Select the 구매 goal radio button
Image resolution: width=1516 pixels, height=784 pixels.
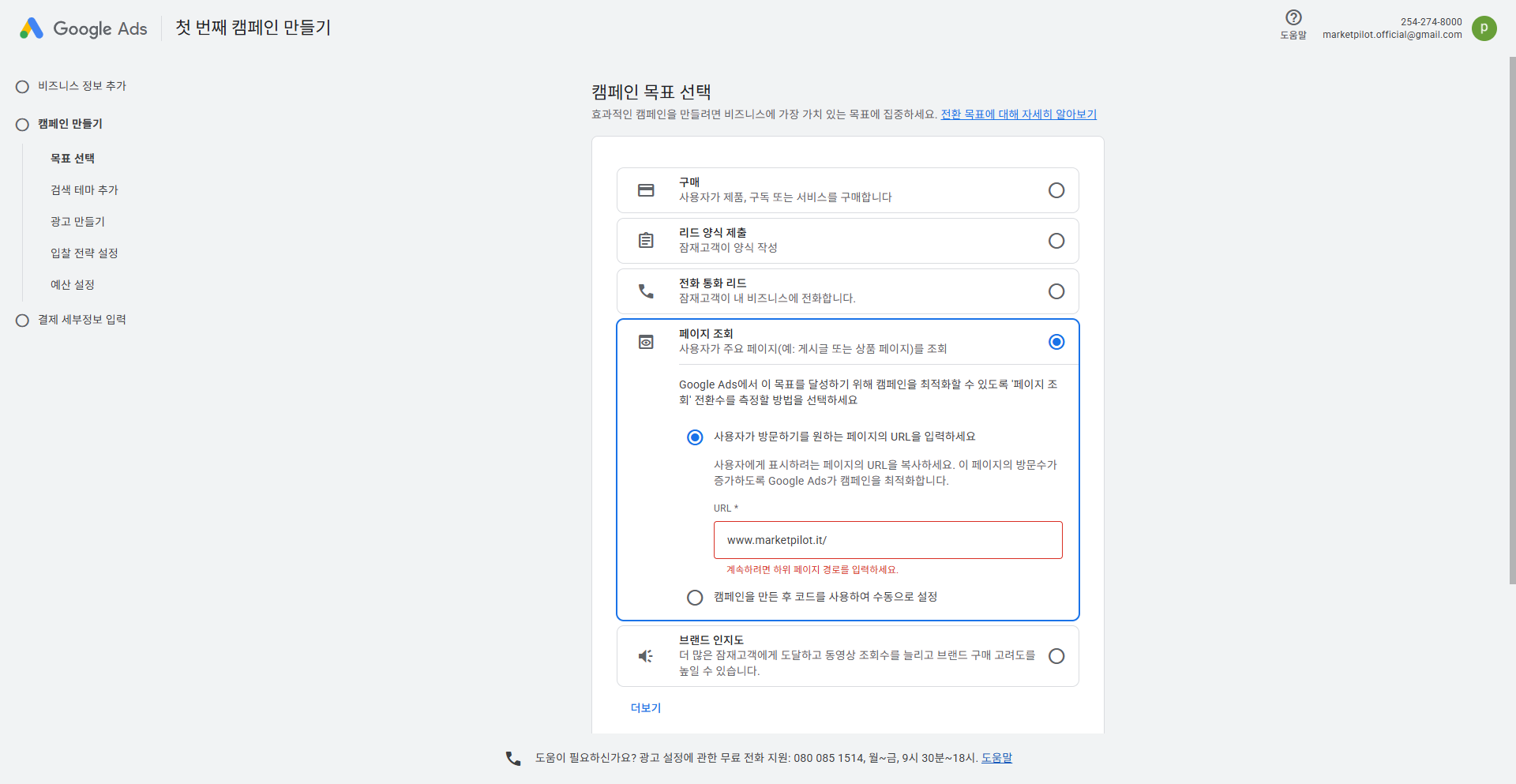click(1056, 190)
